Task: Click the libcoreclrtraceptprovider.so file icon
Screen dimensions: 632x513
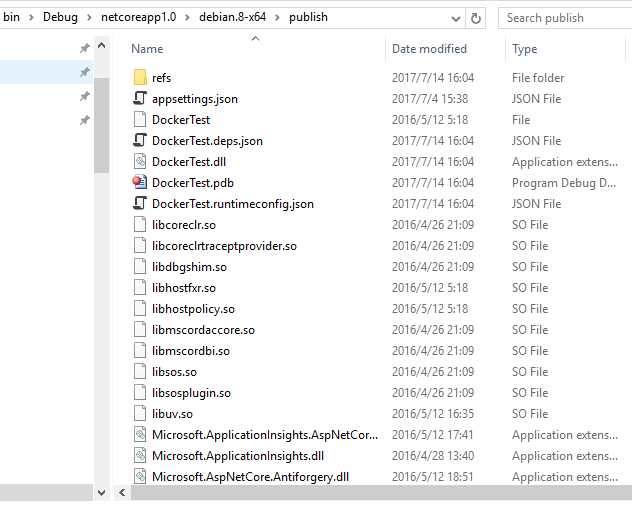Action: pyautogui.click(x=140, y=245)
